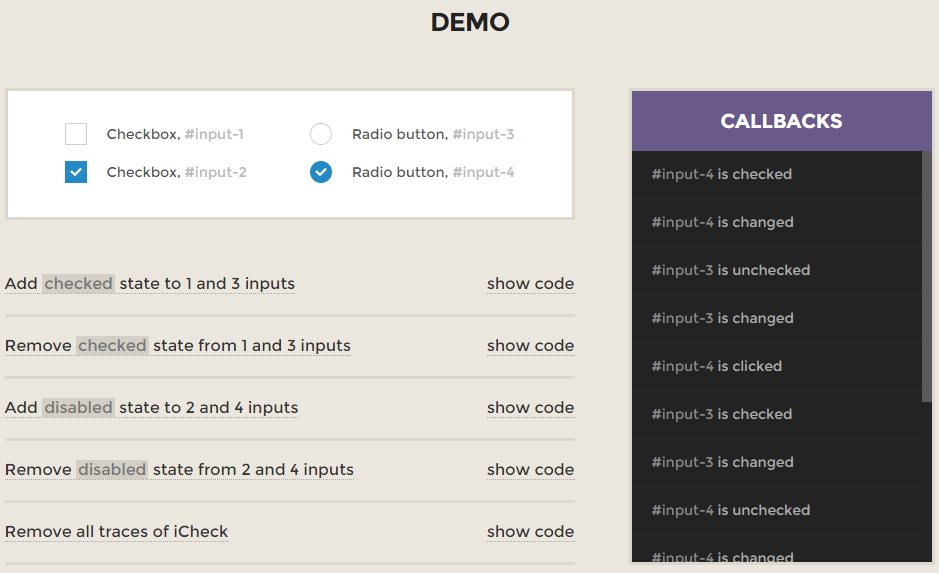
Task: Click the 'Radio button, #input-3' label text
Action: coord(433,134)
